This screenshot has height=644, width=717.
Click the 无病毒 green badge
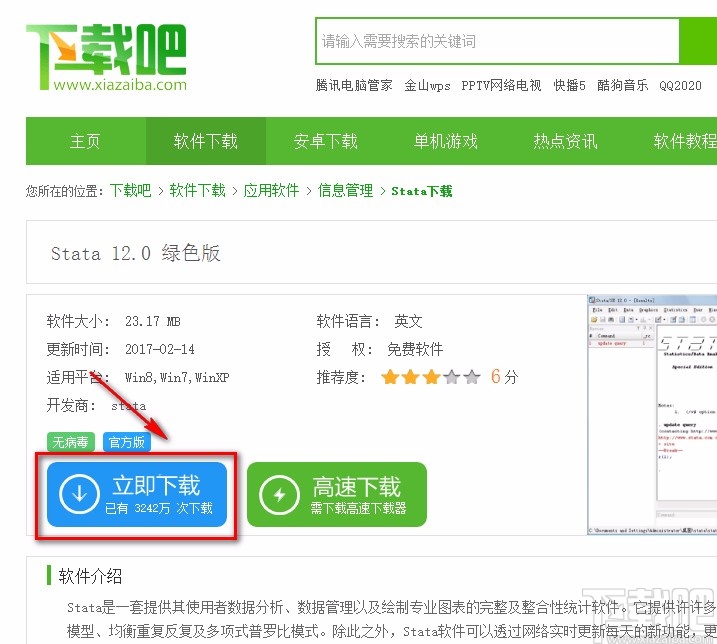[70, 442]
